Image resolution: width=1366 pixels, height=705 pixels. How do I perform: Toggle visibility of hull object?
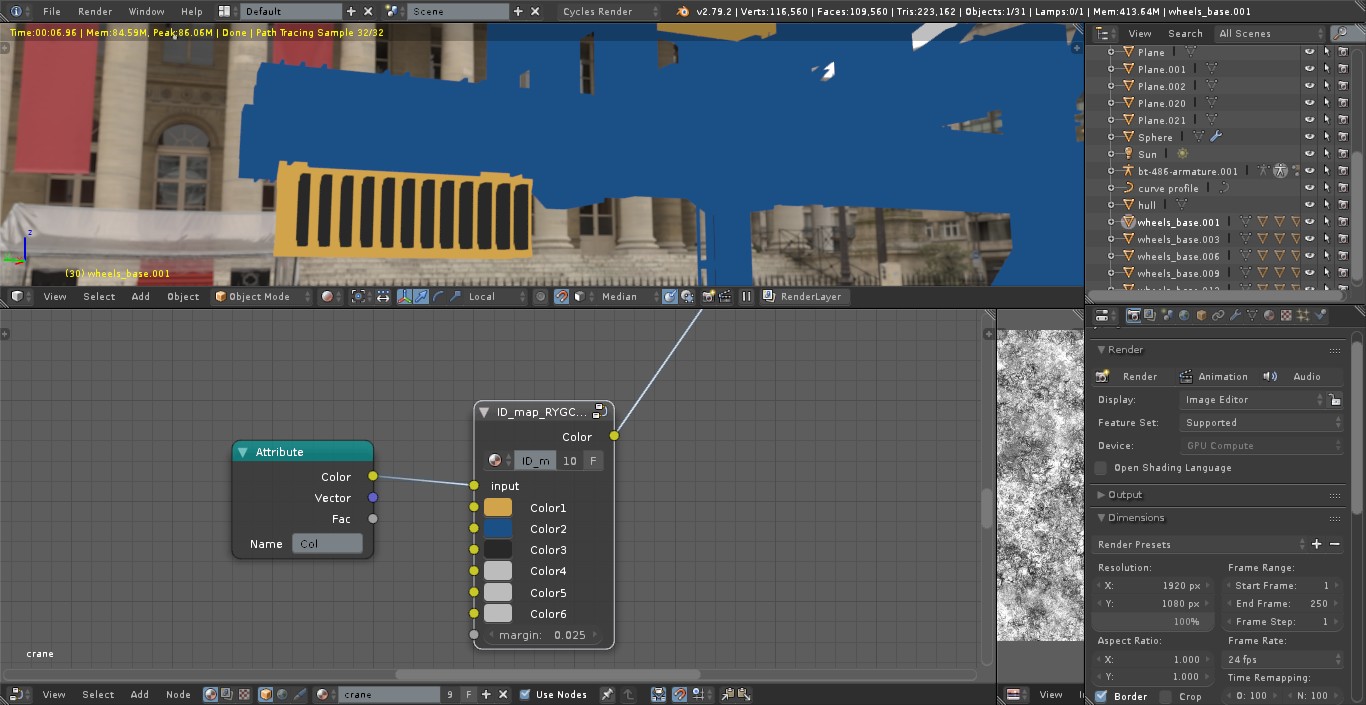tap(1309, 205)
